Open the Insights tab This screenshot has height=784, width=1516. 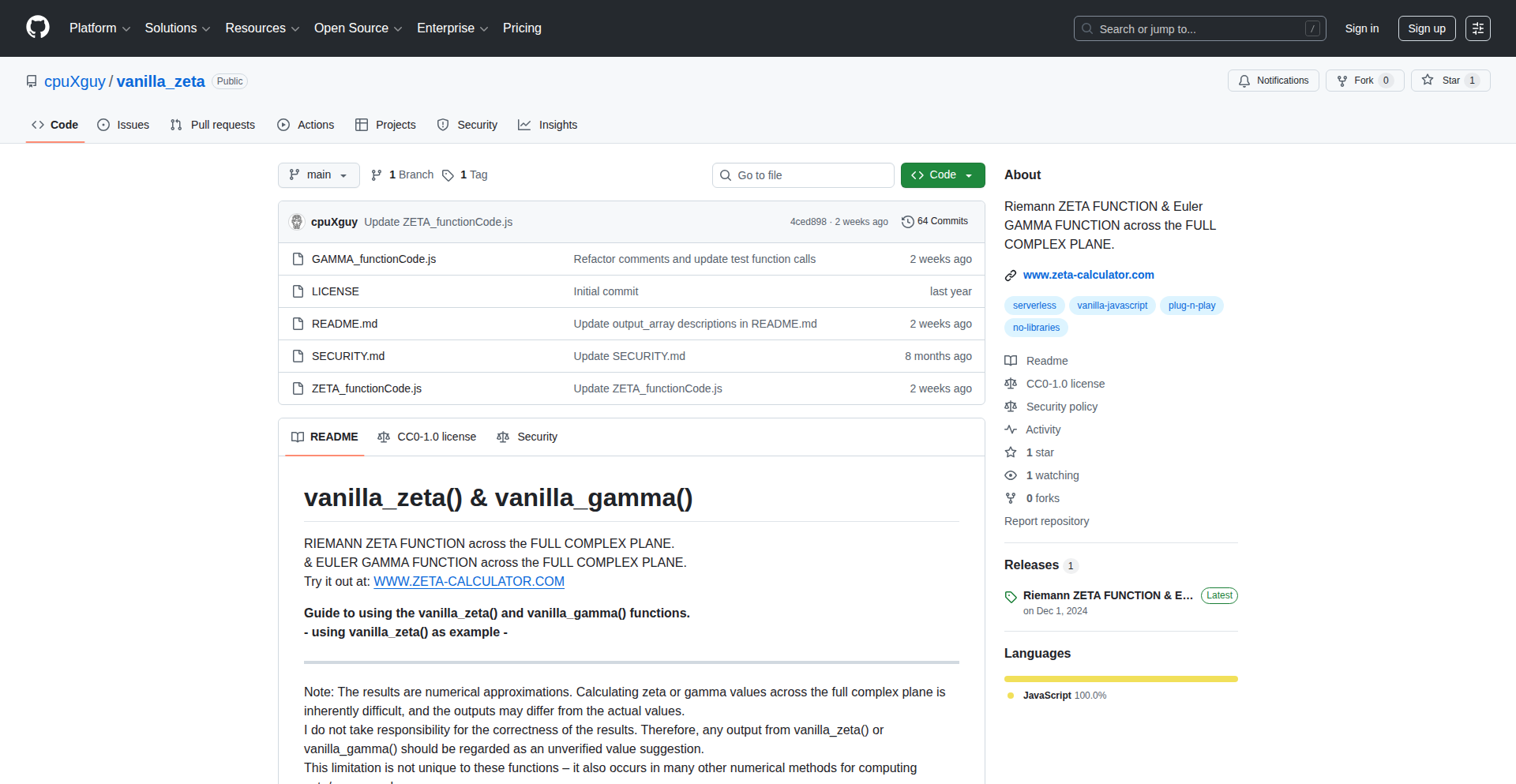548,125
